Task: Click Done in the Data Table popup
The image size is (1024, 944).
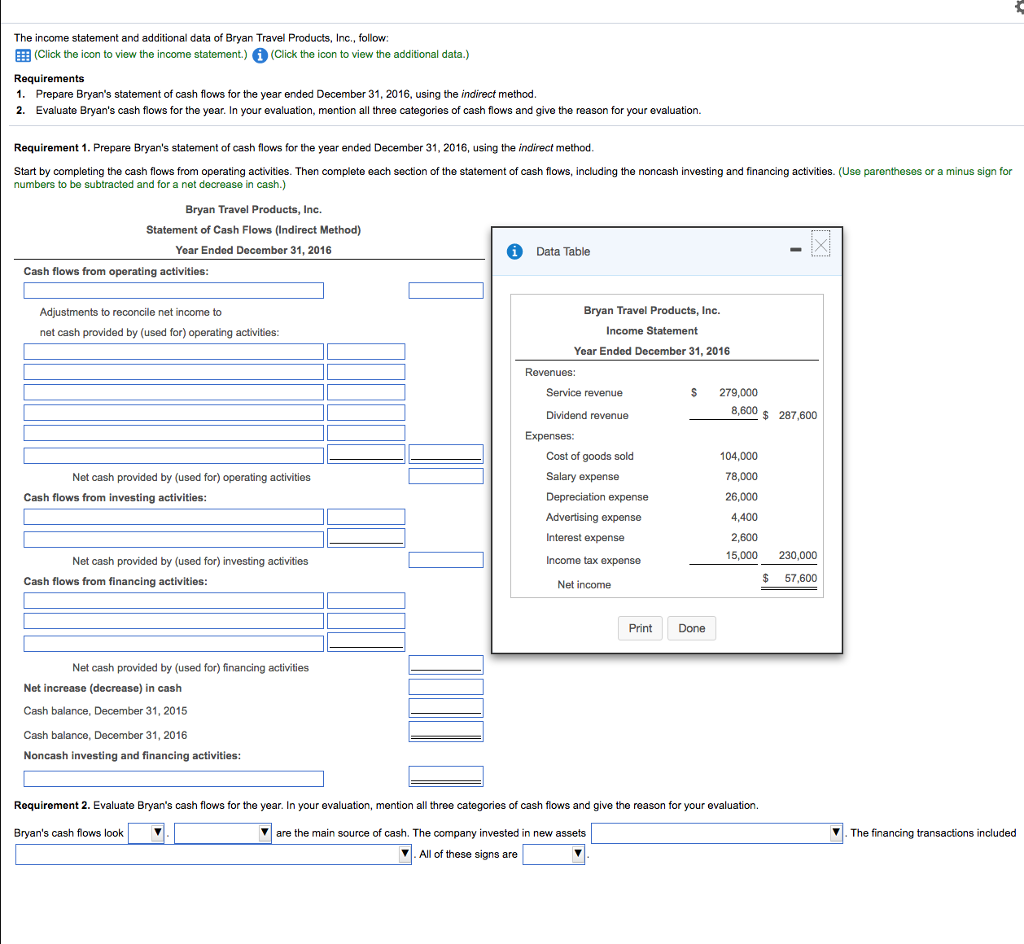Action: point(692,628)
